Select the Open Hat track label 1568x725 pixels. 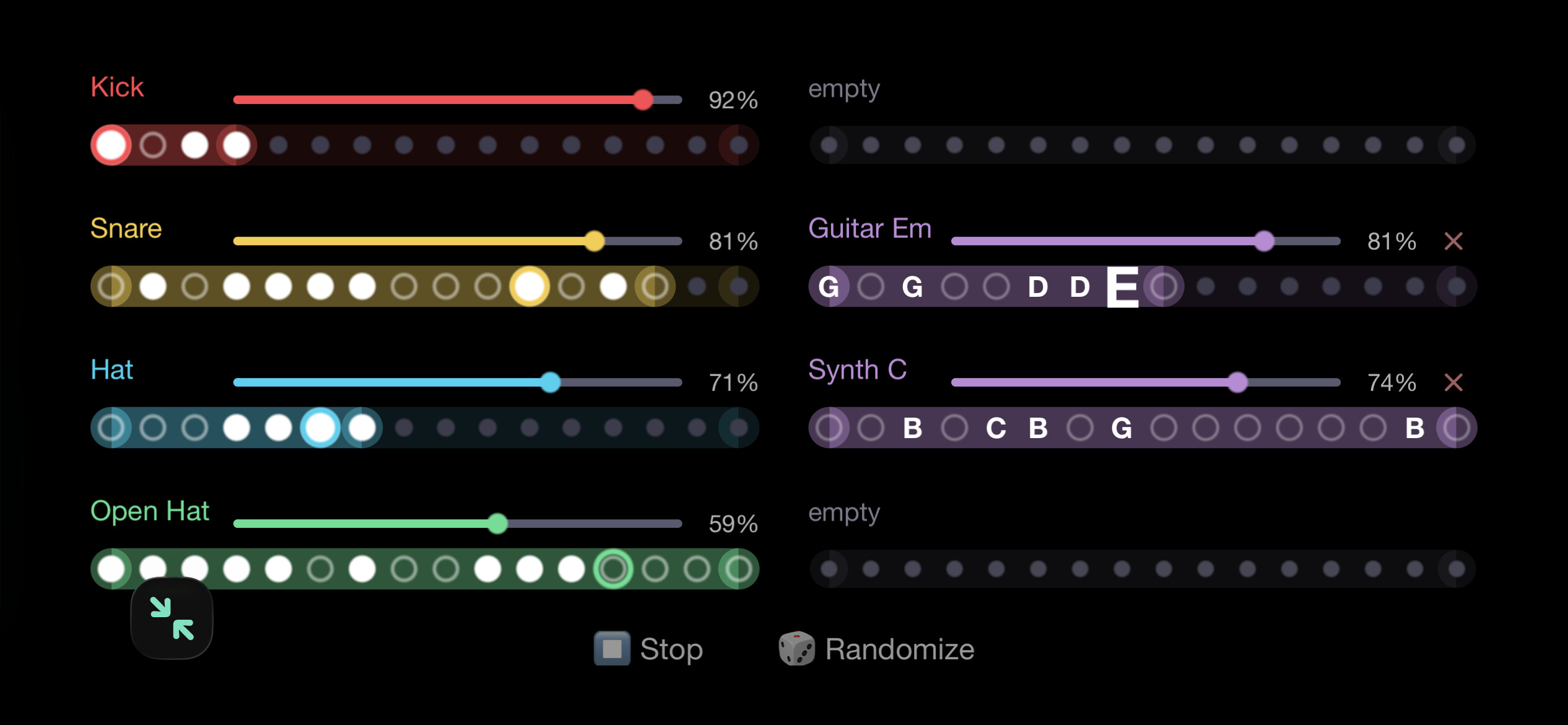150,511
